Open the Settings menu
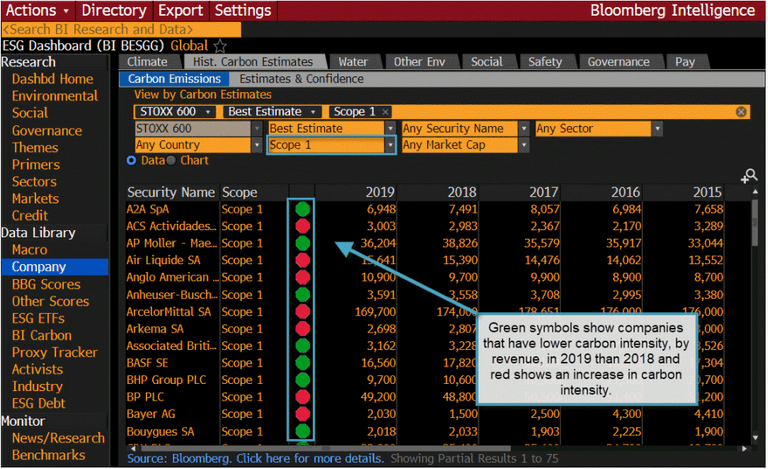768x469 pixels. pyautogui.click(x=243, y=10)
